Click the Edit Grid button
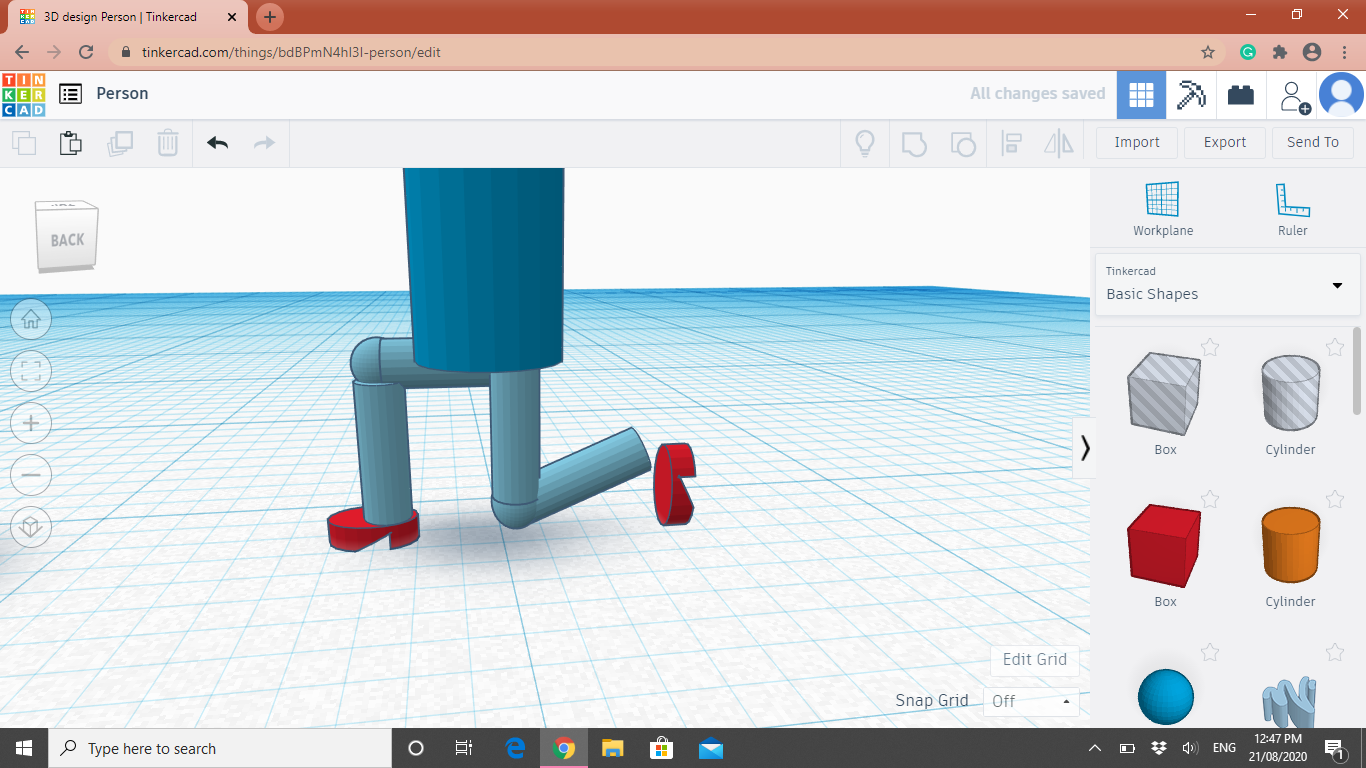Viewport: 1366px width, 768px height. (1035, 659)
